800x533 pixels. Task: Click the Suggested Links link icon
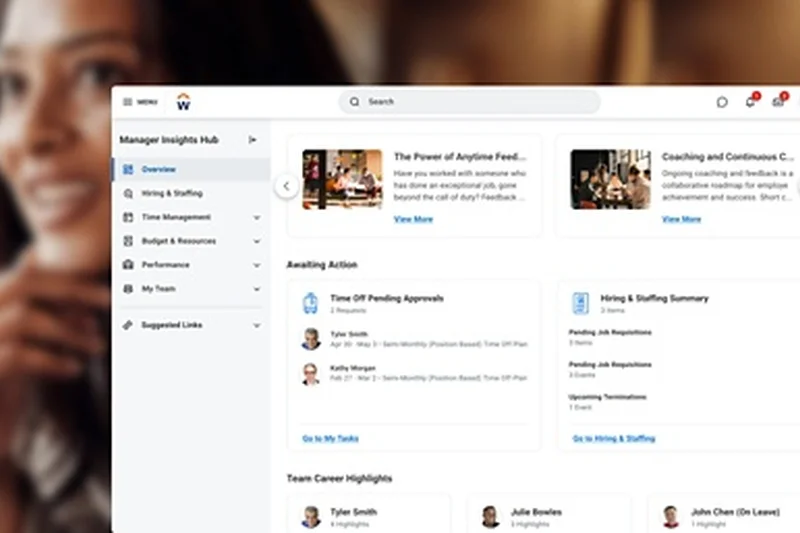pos(128,325)
